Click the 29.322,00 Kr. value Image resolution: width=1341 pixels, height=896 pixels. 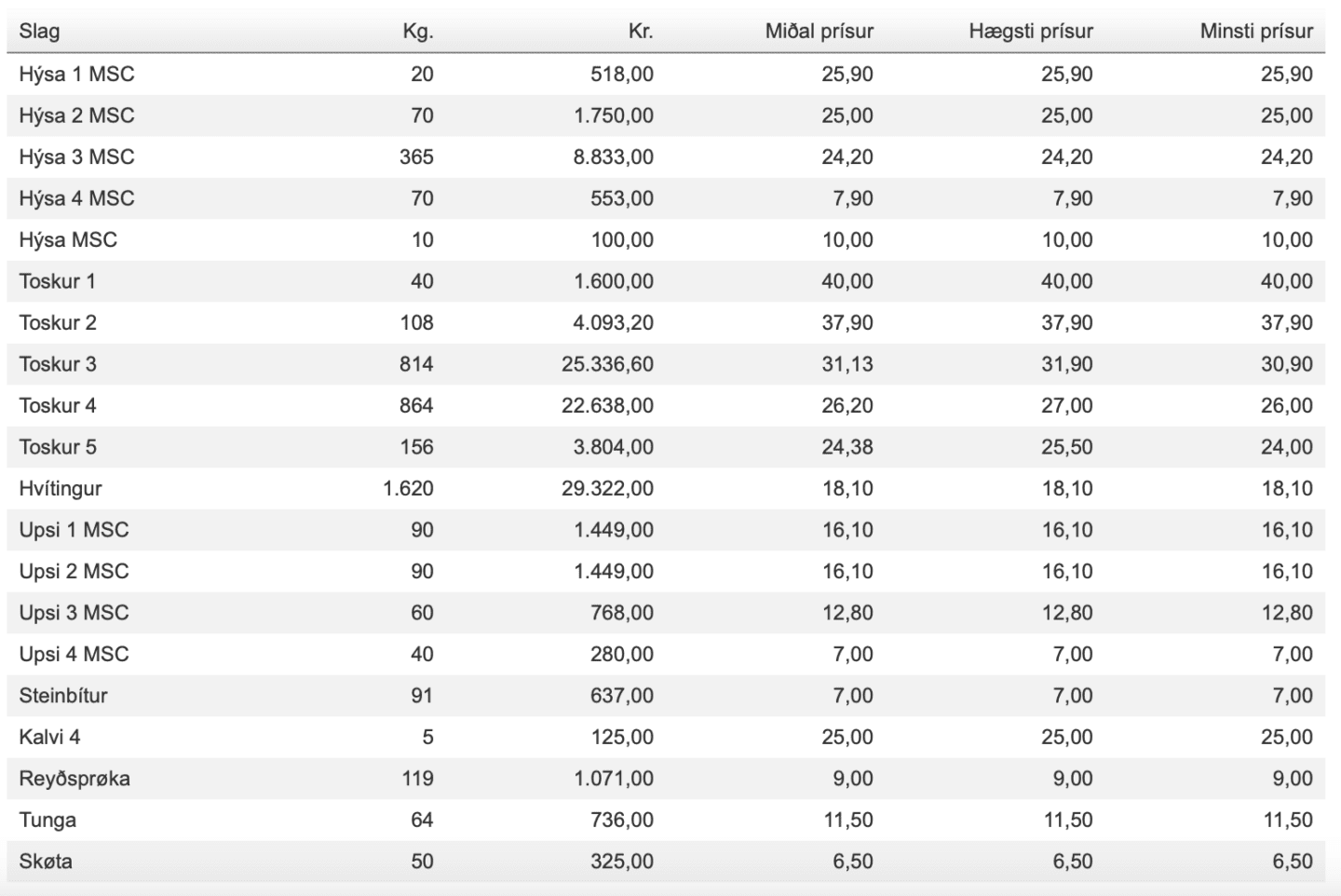(x=607, y=488)
